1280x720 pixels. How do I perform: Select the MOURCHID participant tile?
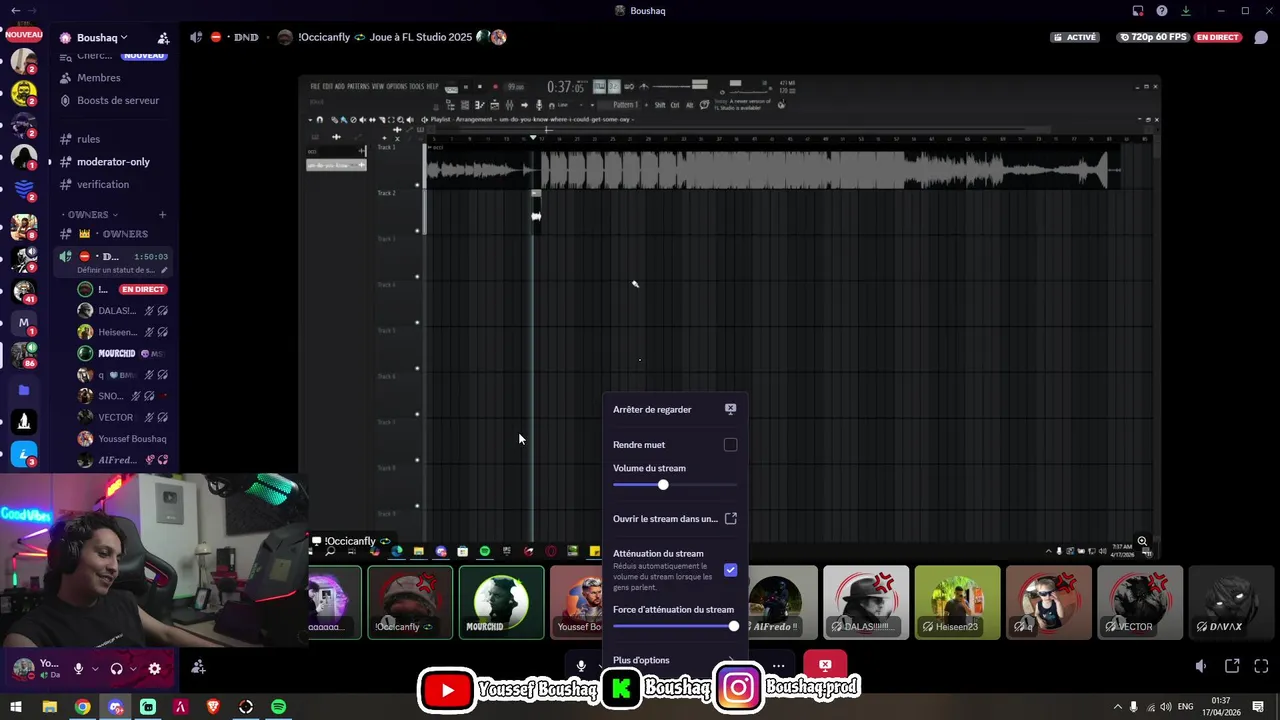502,602
